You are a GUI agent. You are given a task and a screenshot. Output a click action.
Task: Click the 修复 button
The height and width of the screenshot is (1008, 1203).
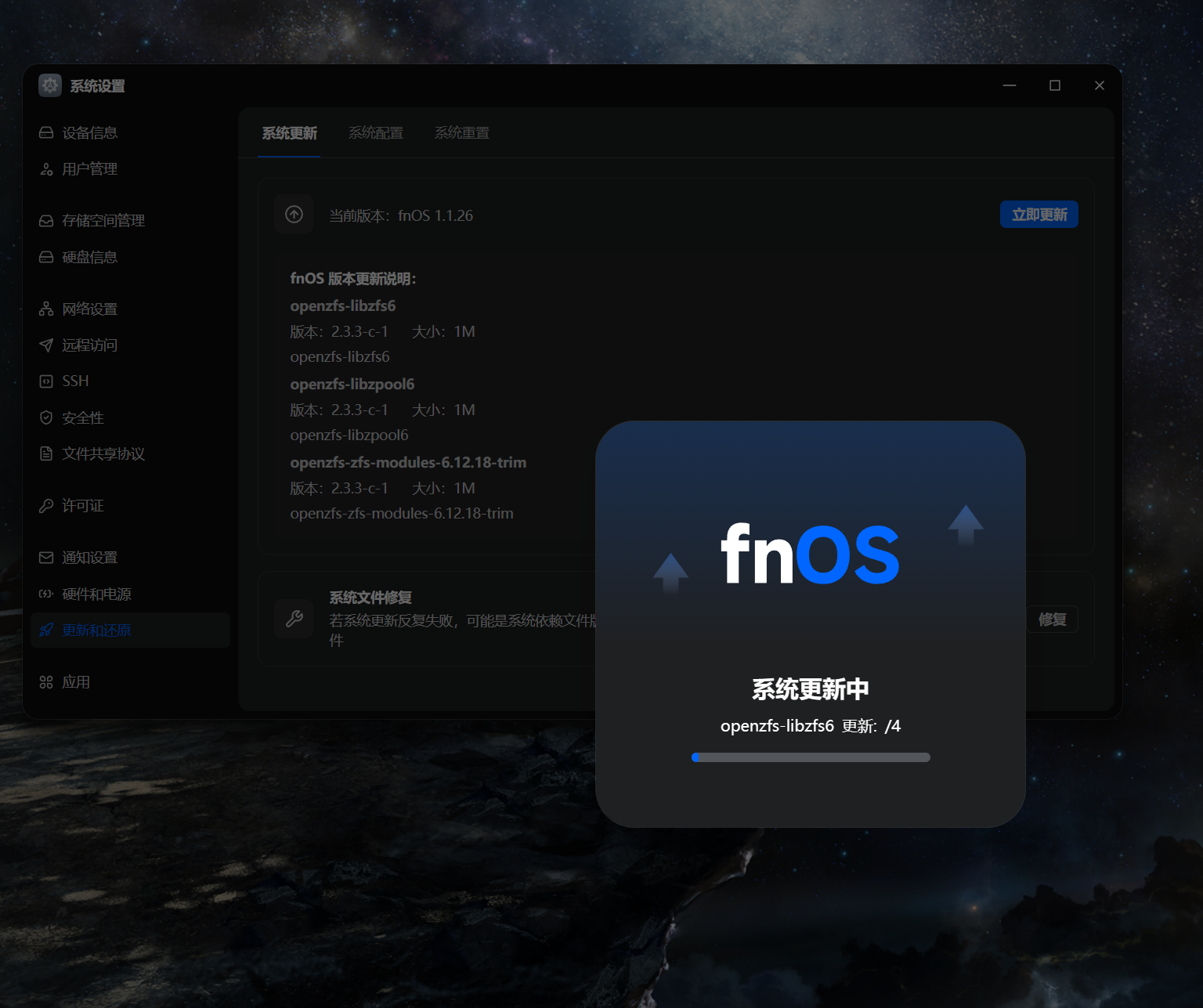click(x=1052, y=620)
